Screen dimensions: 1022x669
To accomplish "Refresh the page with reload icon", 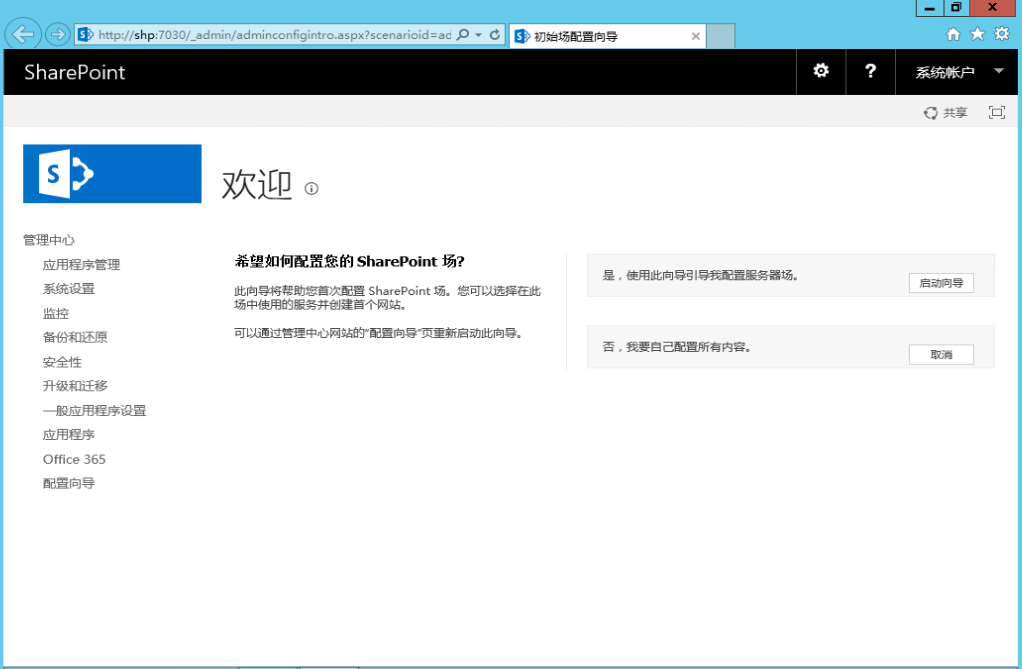I will pyautogui.click(x=495, y=35).
